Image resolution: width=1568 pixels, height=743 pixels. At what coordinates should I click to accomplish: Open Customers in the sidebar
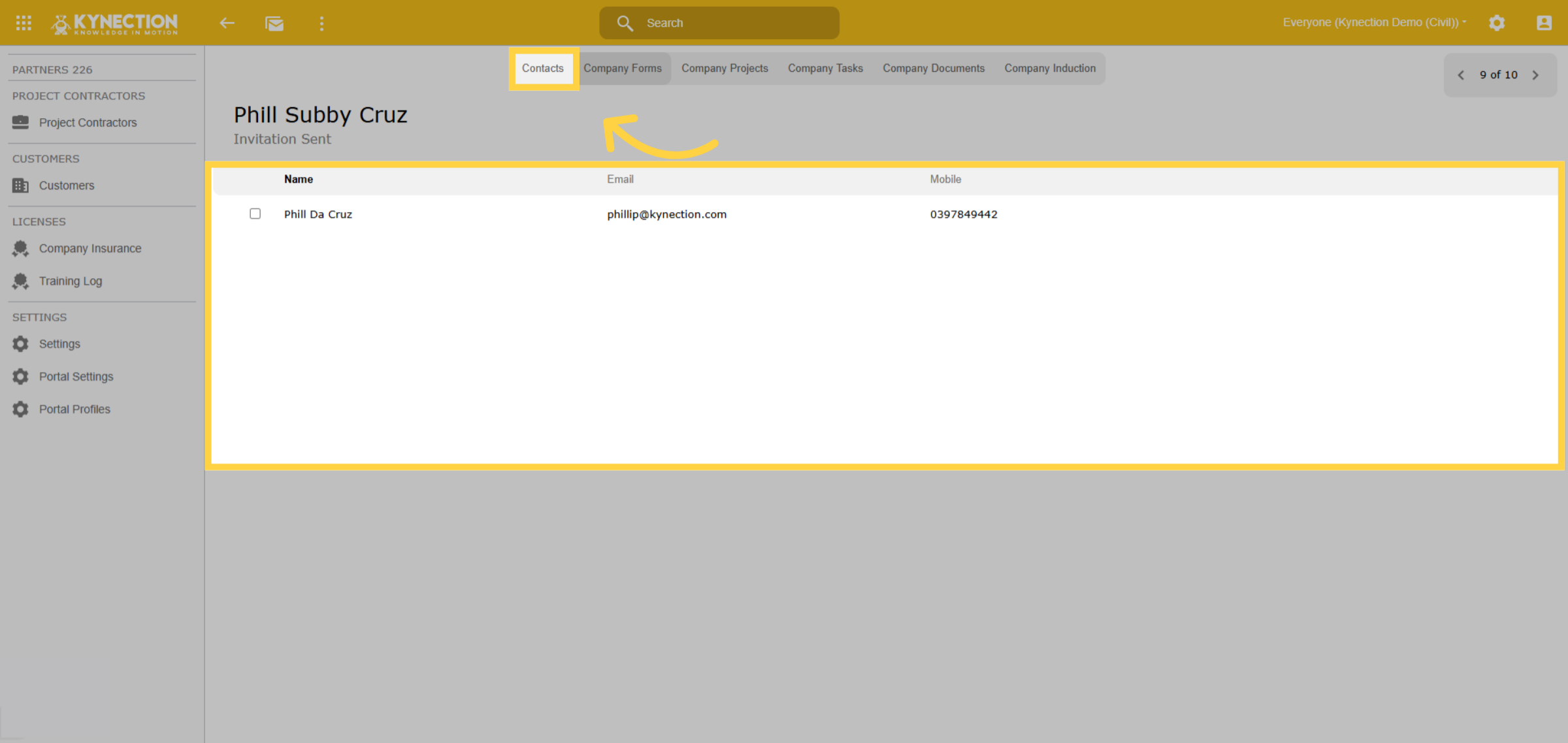67,185
